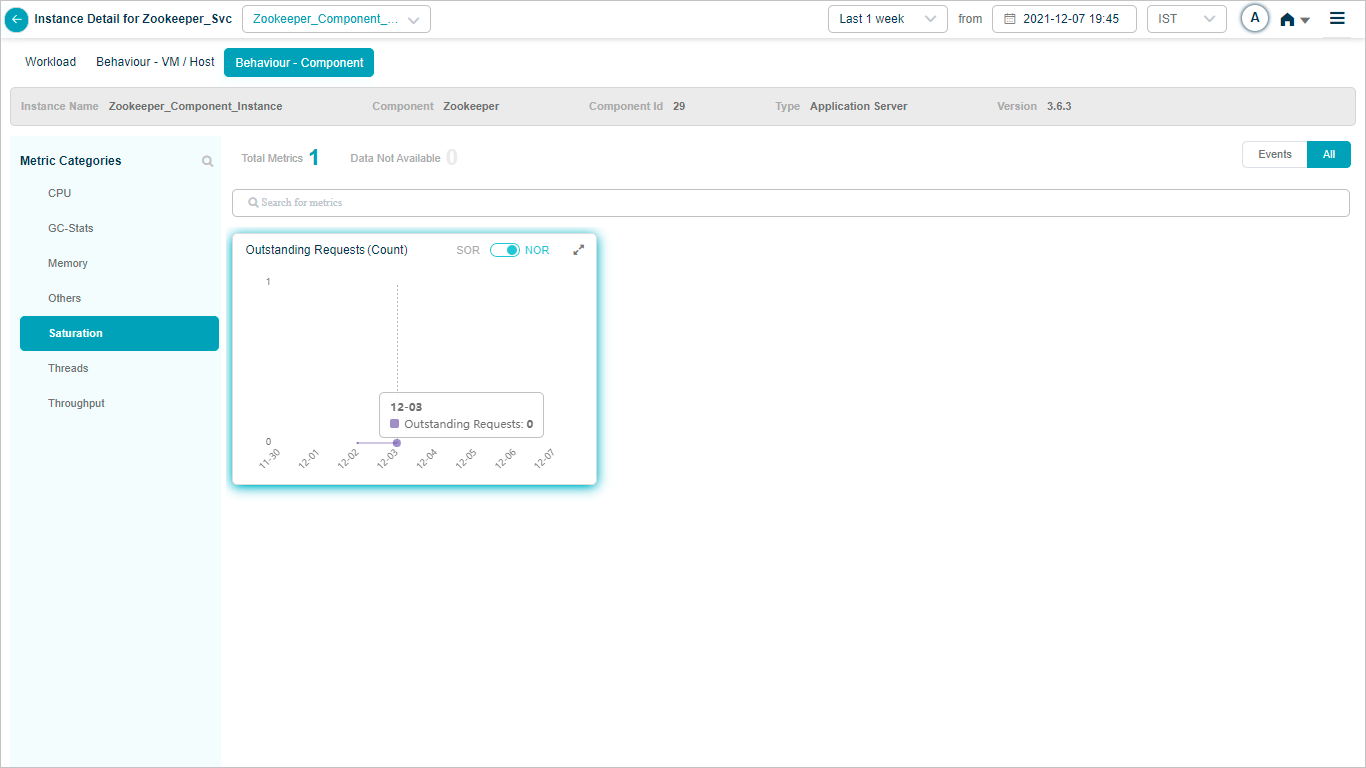Viewport: 1366px width, 768px height.
Task: Switch to the Workload tab
Action: coord(50,62)
